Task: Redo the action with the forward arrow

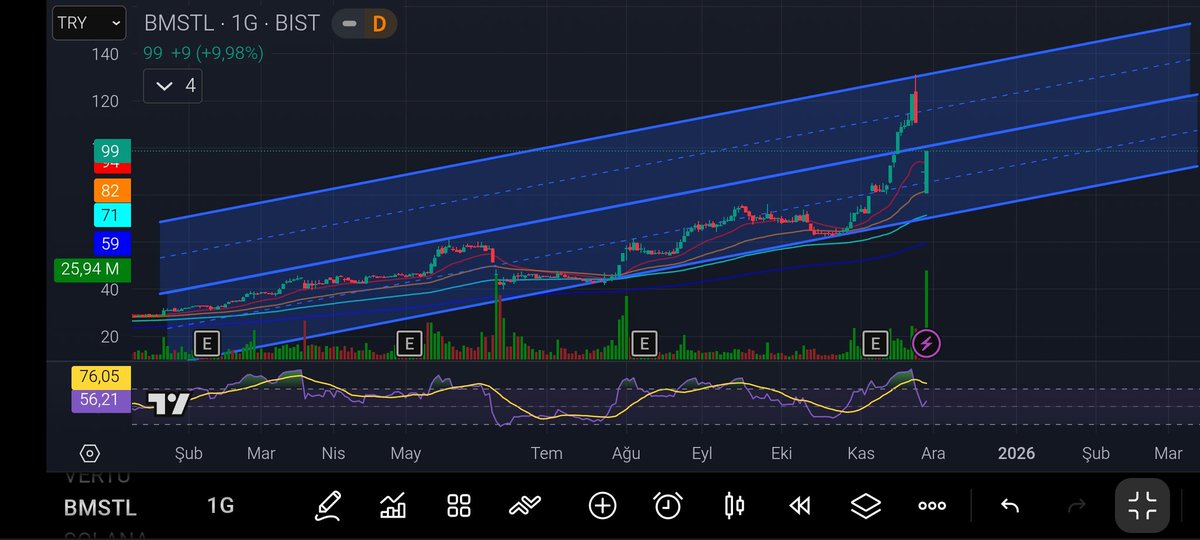Action: click(1077, 506)
